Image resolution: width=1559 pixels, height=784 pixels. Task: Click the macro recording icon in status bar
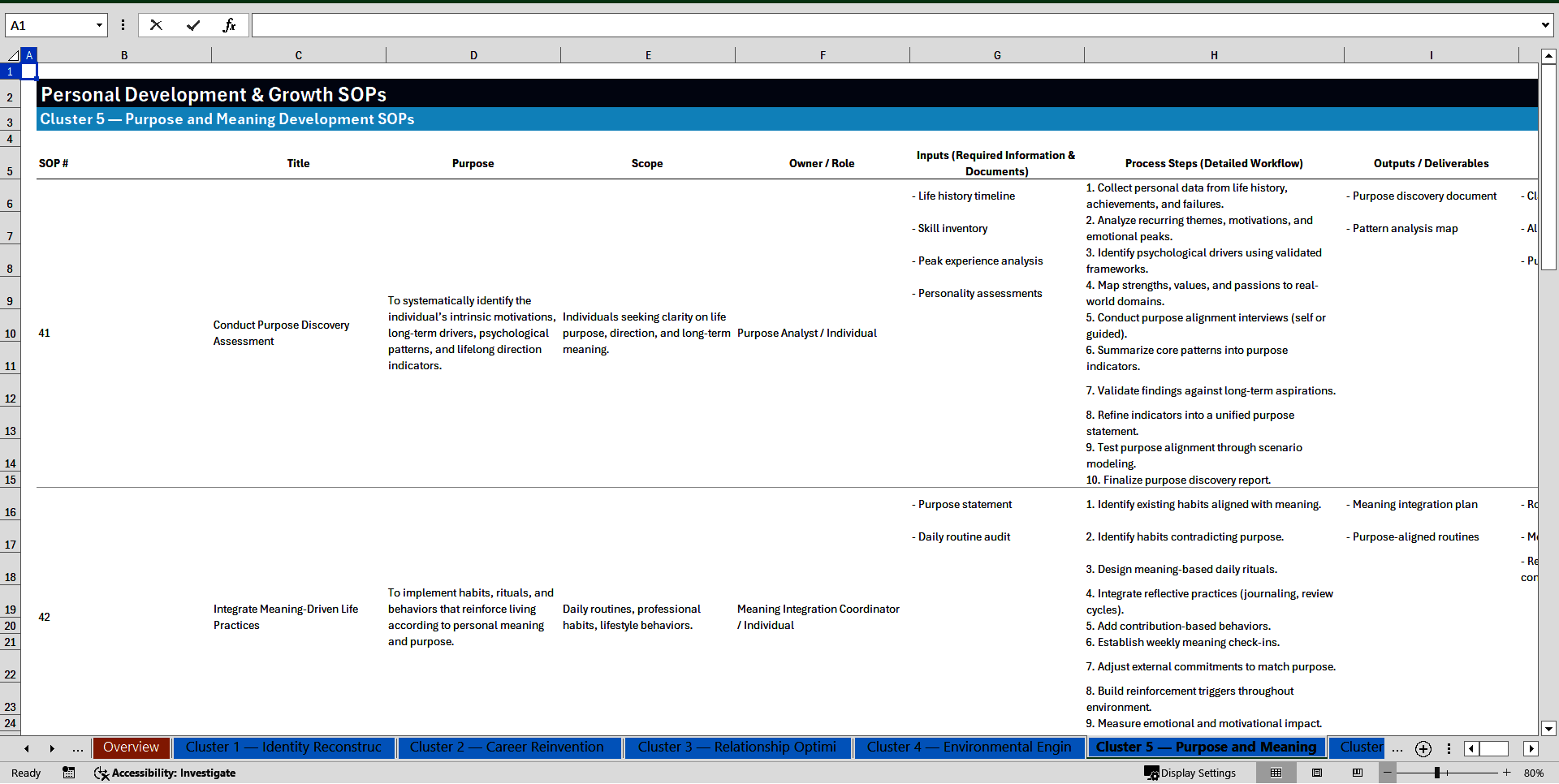coord(69,773)
